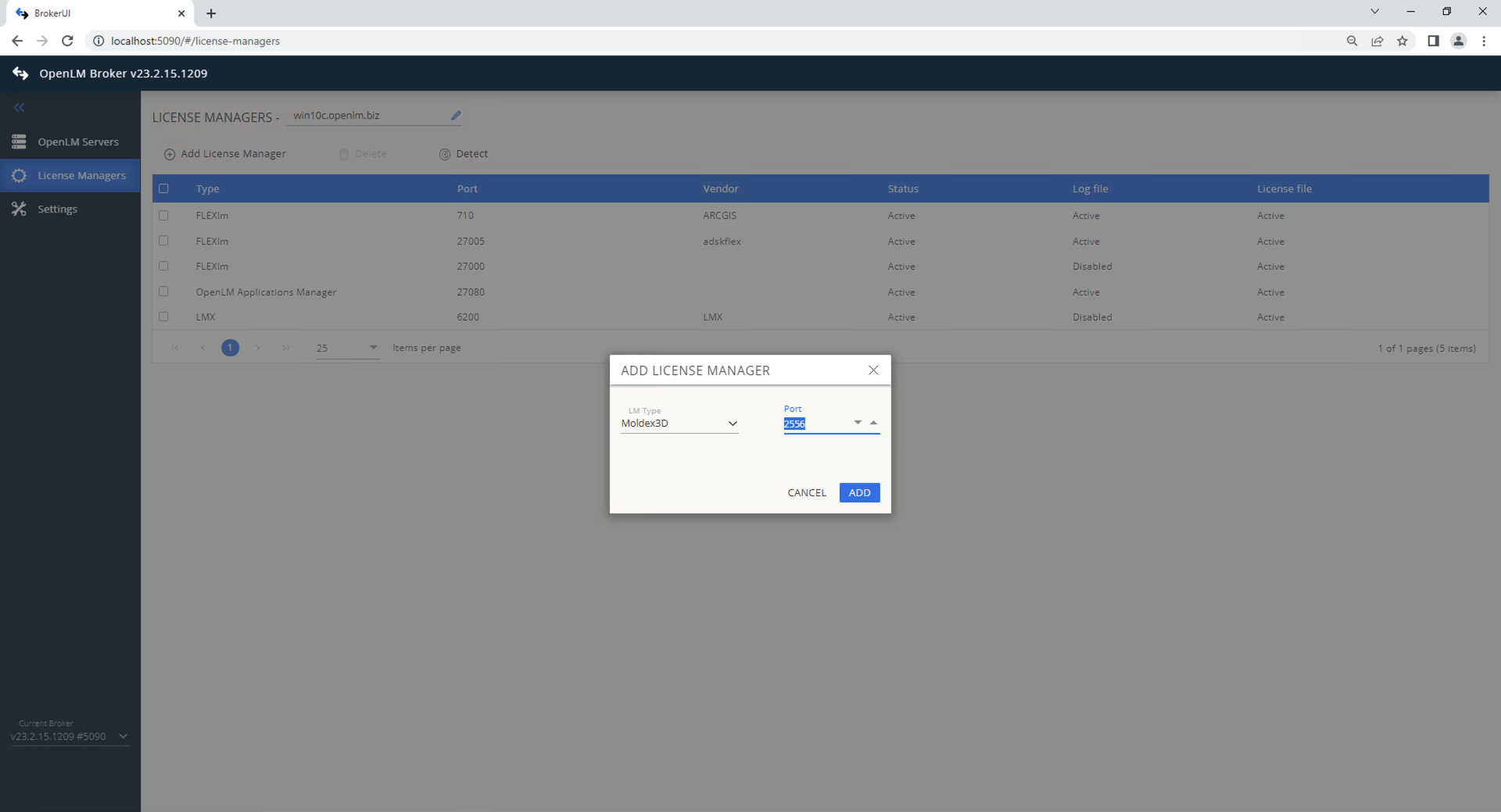This screenshot has height=812, width=1501.
Task: Select the License Managers gear icon
Action: [19, 175]
